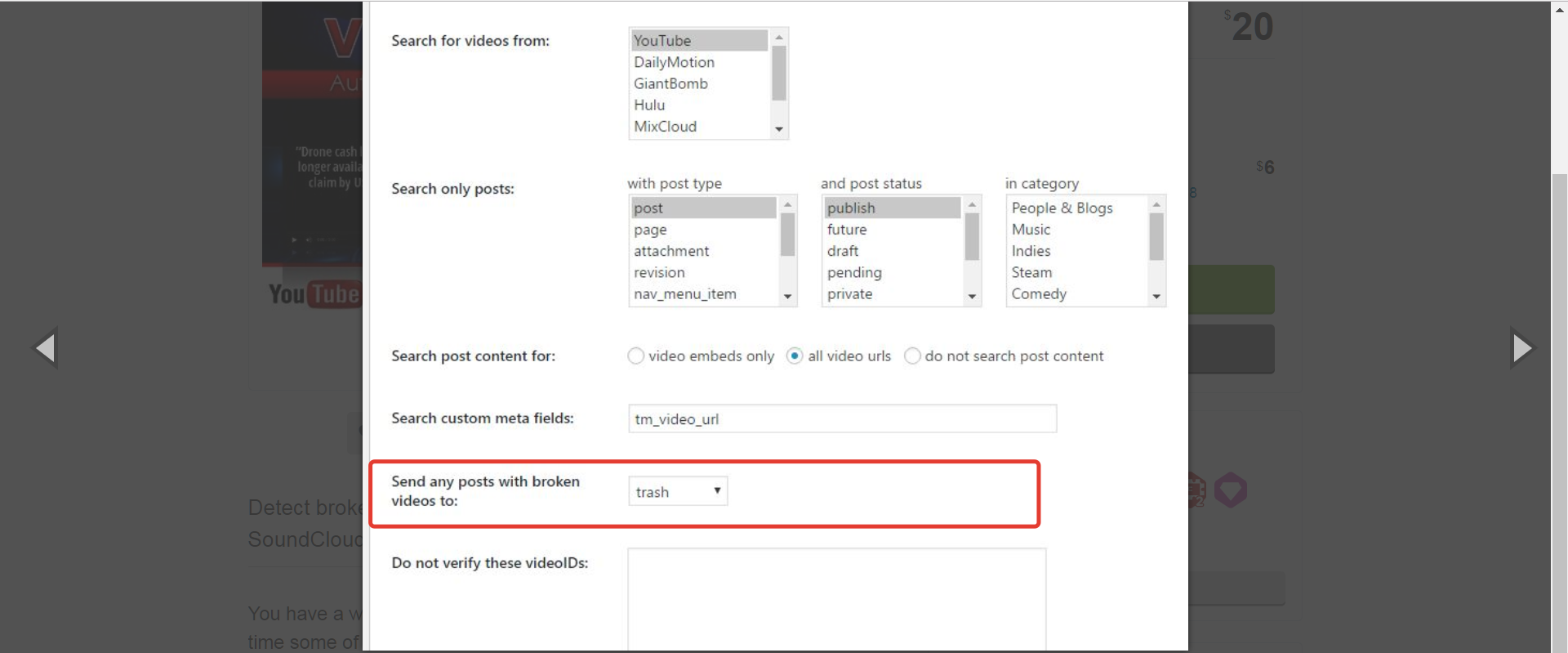Image resolution: width=1568 pixels, height=653 pixels.
Task: Click the next image right arrow
Action: tap(1521, 348)
